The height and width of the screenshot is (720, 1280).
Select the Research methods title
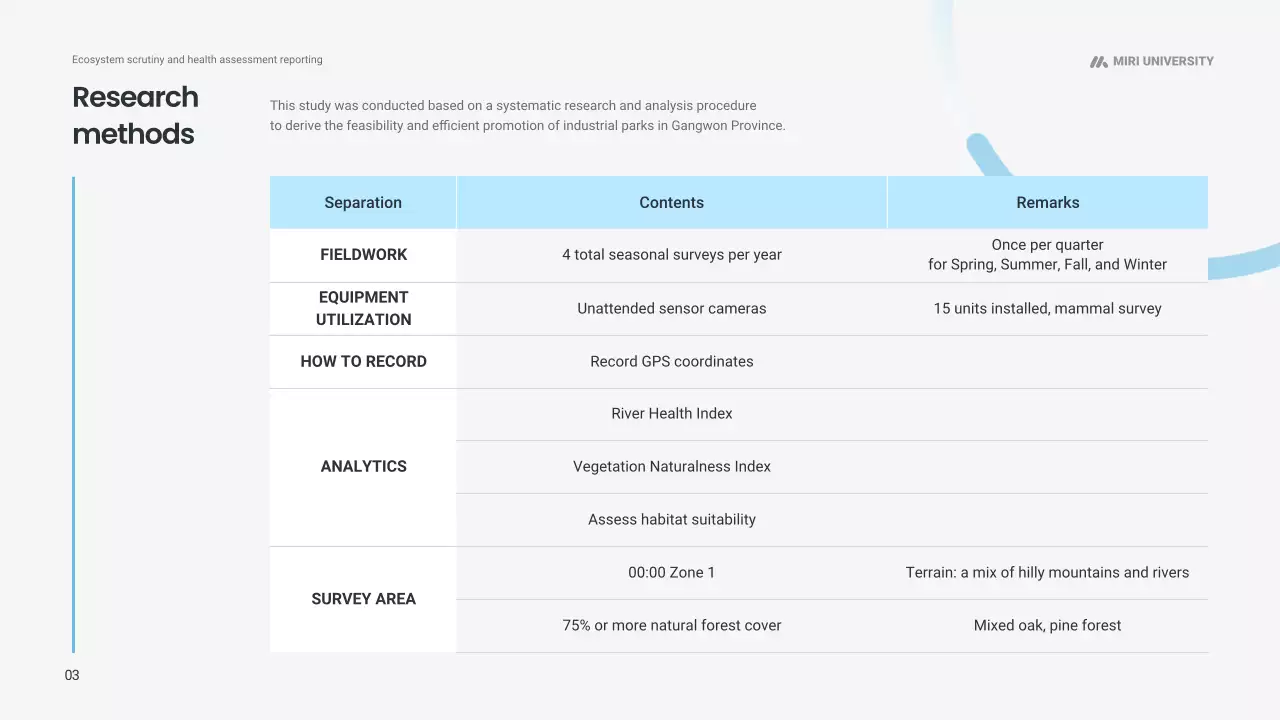pyautogui.click(x=135, y=115)
